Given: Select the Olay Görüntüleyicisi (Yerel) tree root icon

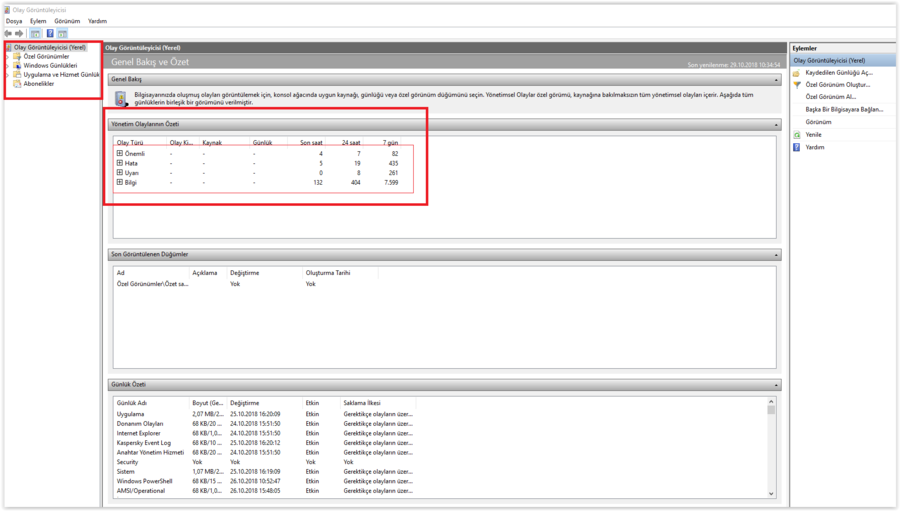Looking at the screenshot, I should click(x=9, y=48).
